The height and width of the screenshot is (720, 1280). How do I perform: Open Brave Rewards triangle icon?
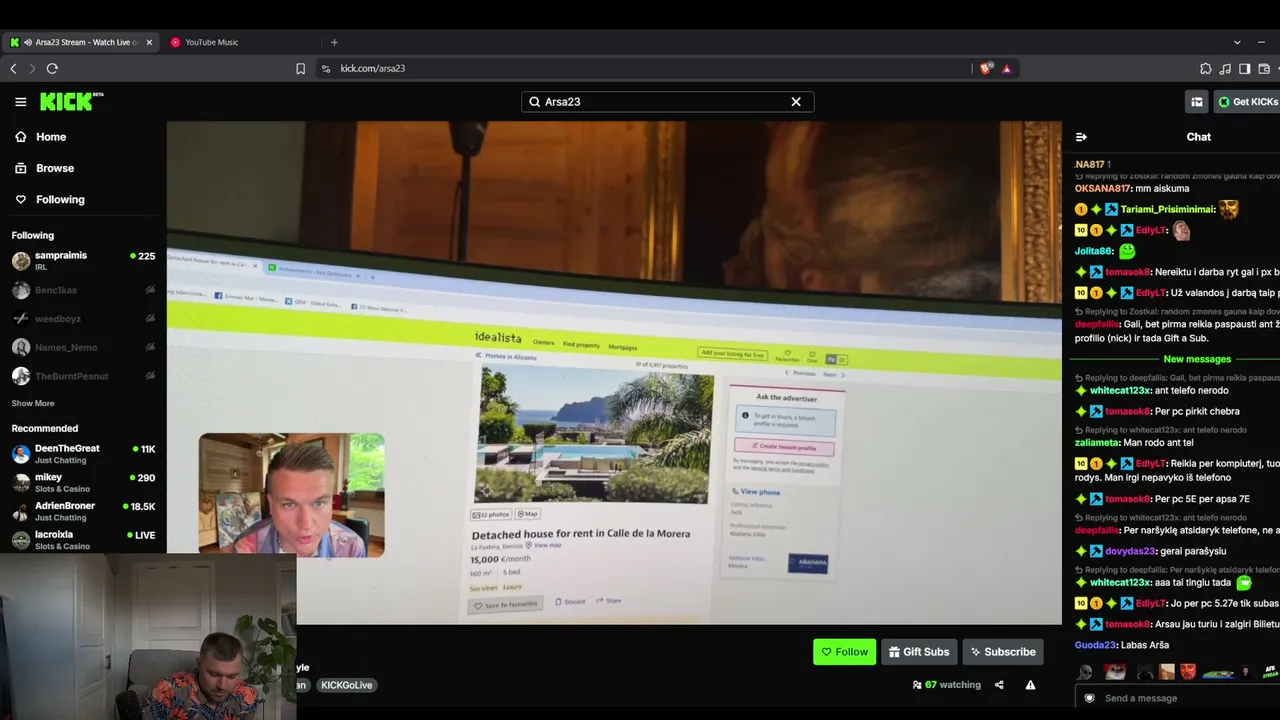(x=1006, y=69)
